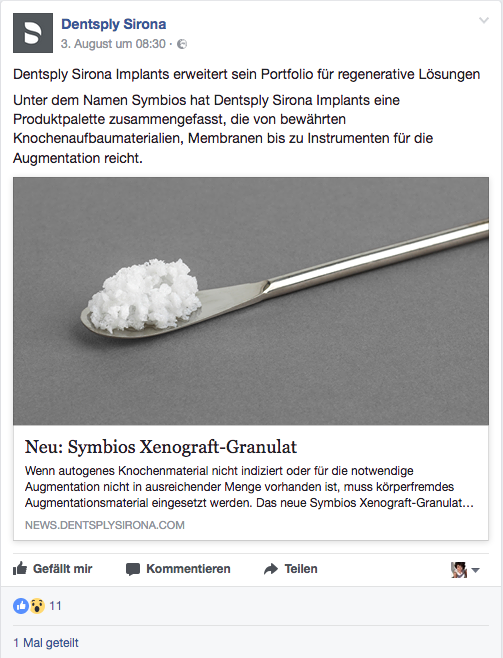Toggle Gefällt mir on this post
Viewport: 503px width, 658px height.
pos(52,569)
